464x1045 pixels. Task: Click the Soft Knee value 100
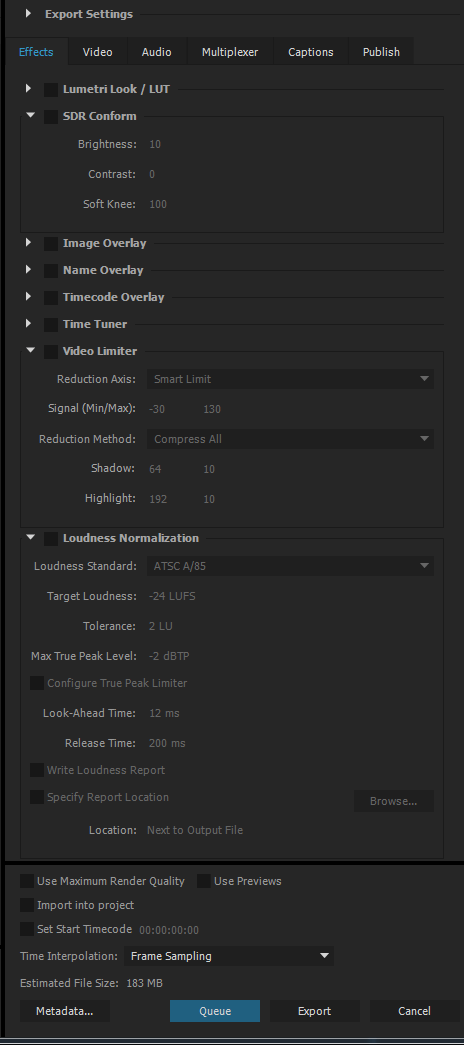(158, 204)
